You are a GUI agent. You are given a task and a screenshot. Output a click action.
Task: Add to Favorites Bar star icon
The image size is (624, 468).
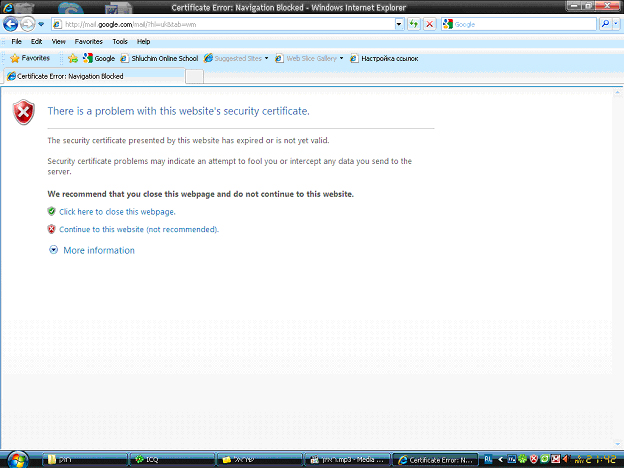pyautogui.click(x=73, y=59)
